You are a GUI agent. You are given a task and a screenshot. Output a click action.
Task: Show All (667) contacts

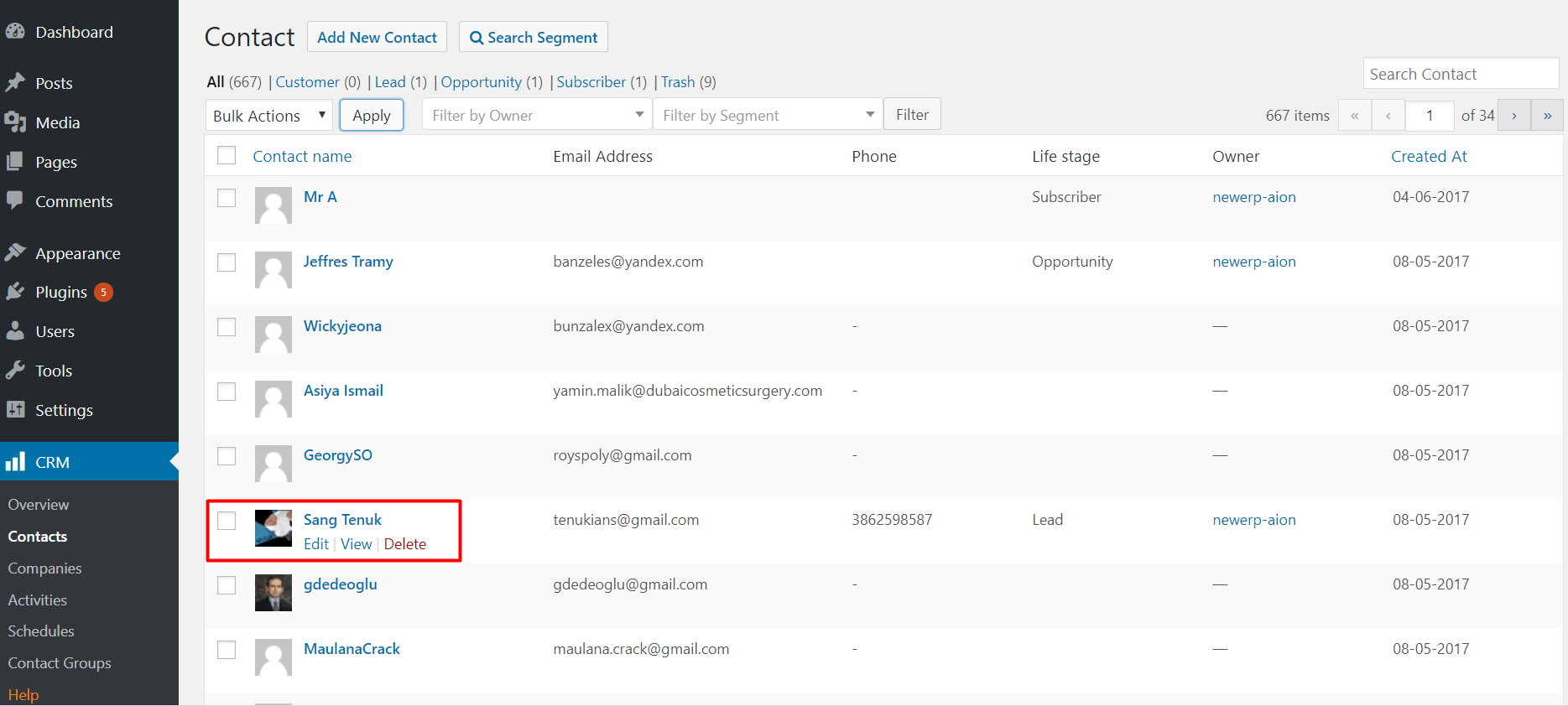pos(234,82)
